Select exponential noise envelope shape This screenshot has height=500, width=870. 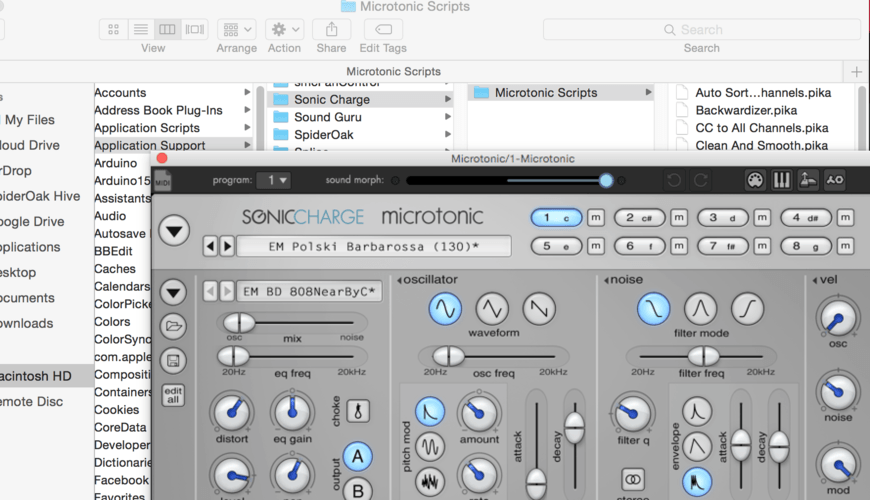[697, 411]
